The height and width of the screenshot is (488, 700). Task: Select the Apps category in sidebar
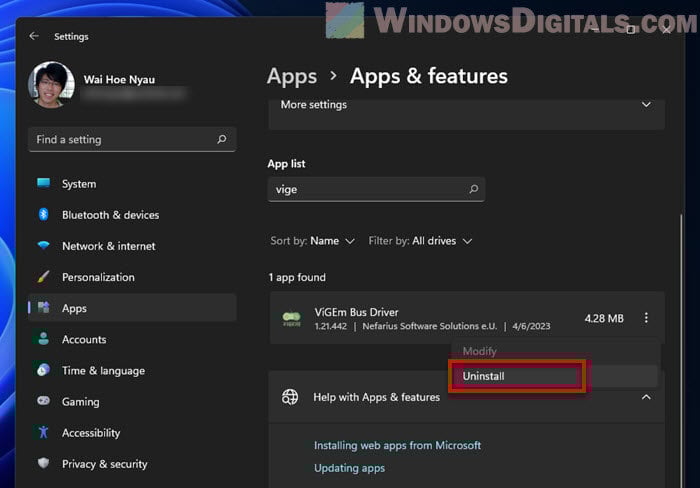132,308
